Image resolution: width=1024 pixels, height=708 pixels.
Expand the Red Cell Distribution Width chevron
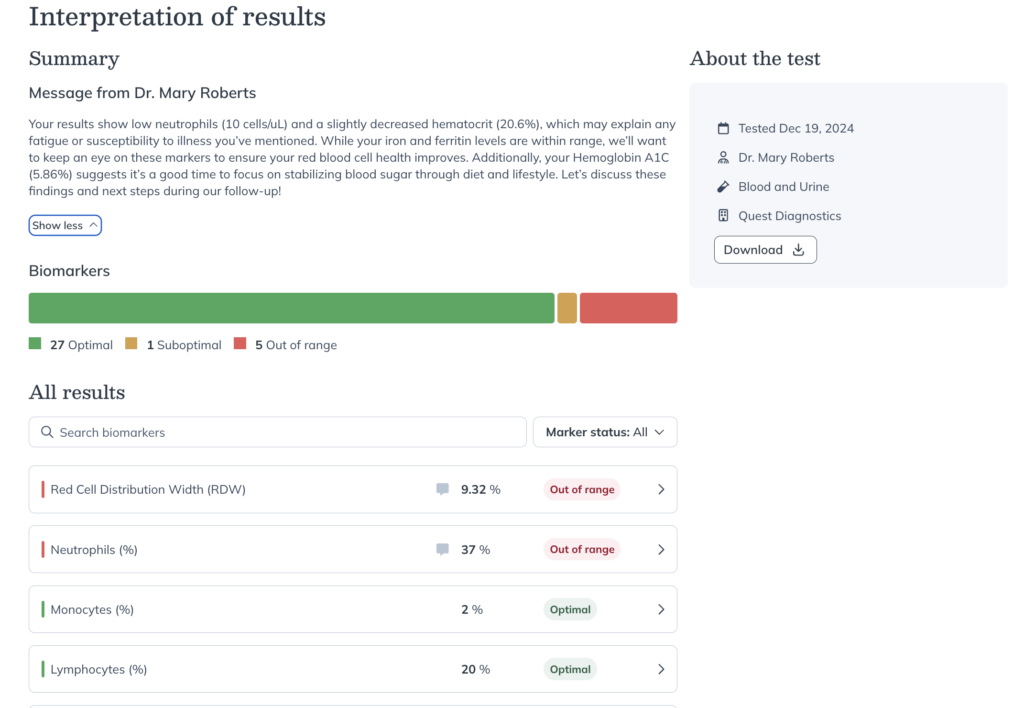[660, 490]
